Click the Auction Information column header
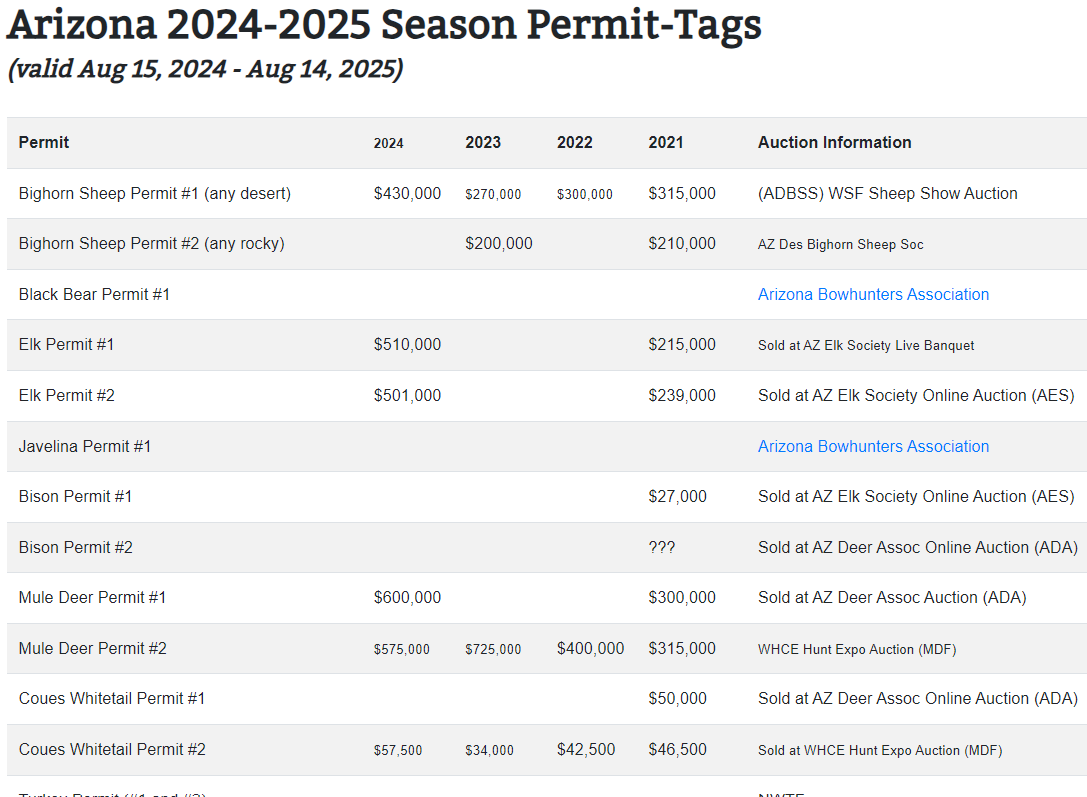This screenshot has height=797, width=1087. pos(834,143)
